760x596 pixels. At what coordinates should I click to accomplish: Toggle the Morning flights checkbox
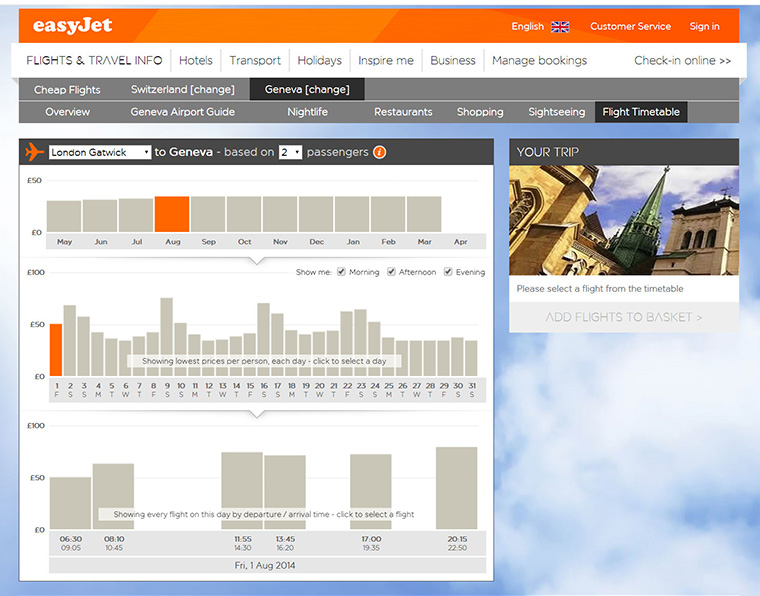click(x=342, y=272)
